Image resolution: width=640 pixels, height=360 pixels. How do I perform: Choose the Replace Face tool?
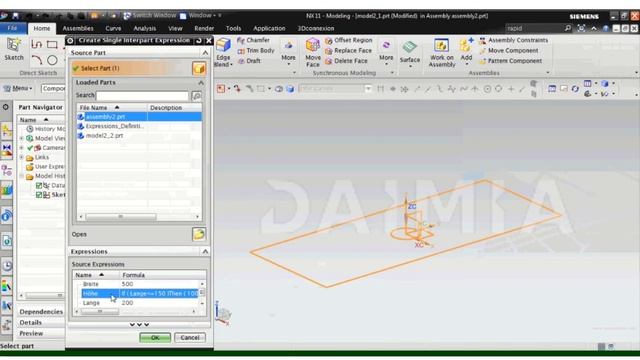(x=349, y=51)
